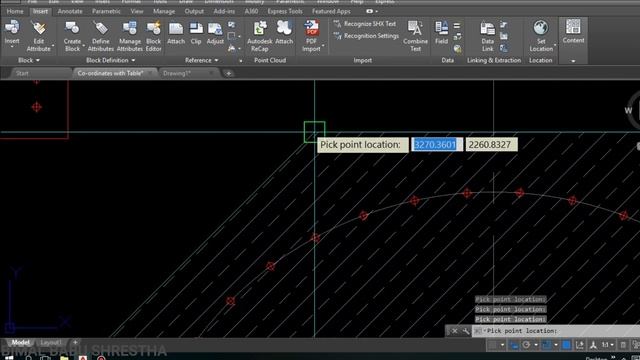Toggle the ortho mode icon in status bar
Viewport: 640px width, 360px height.
point(514,345)
